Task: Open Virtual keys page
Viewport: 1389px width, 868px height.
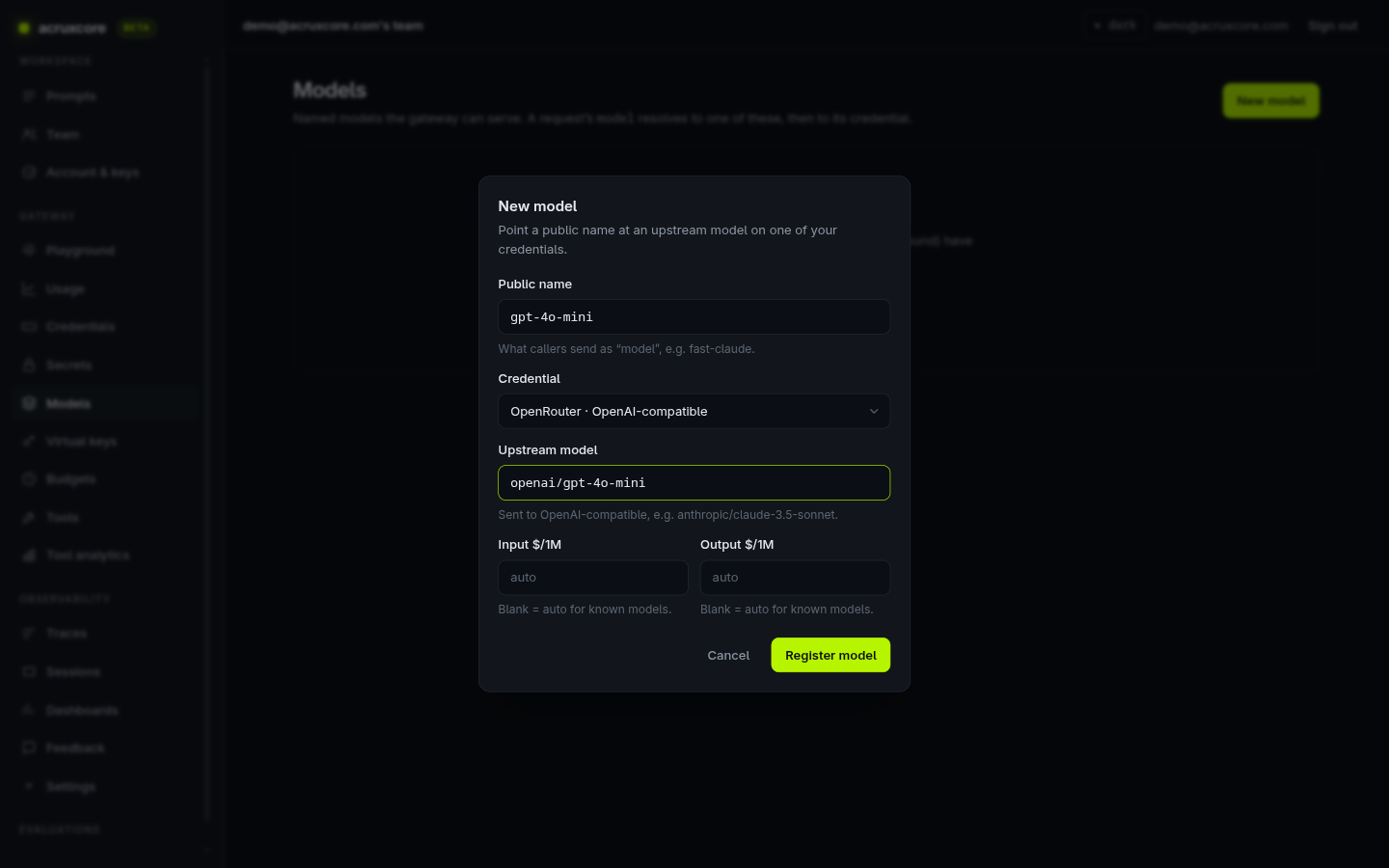Action: tap(106, 442)
